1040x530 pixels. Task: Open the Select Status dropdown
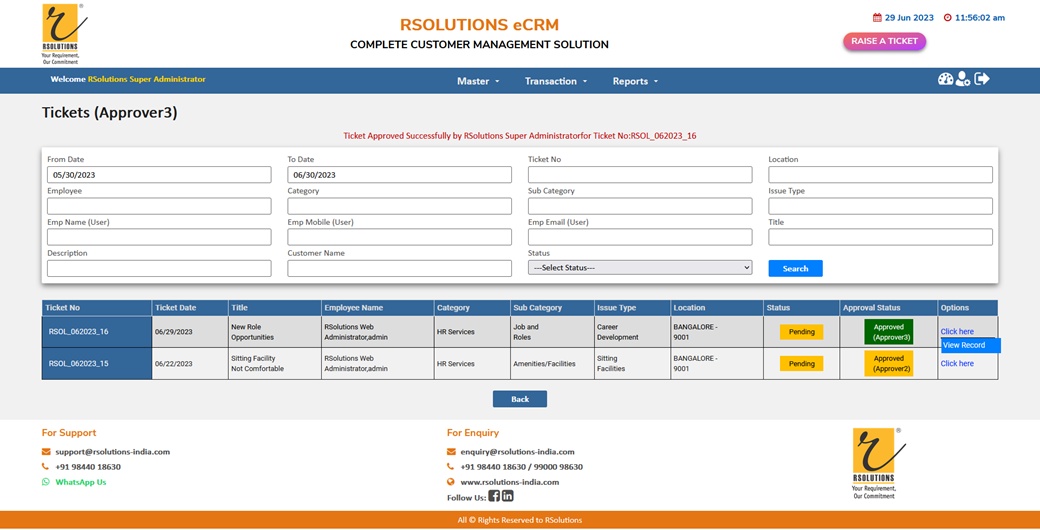(640, 268)
